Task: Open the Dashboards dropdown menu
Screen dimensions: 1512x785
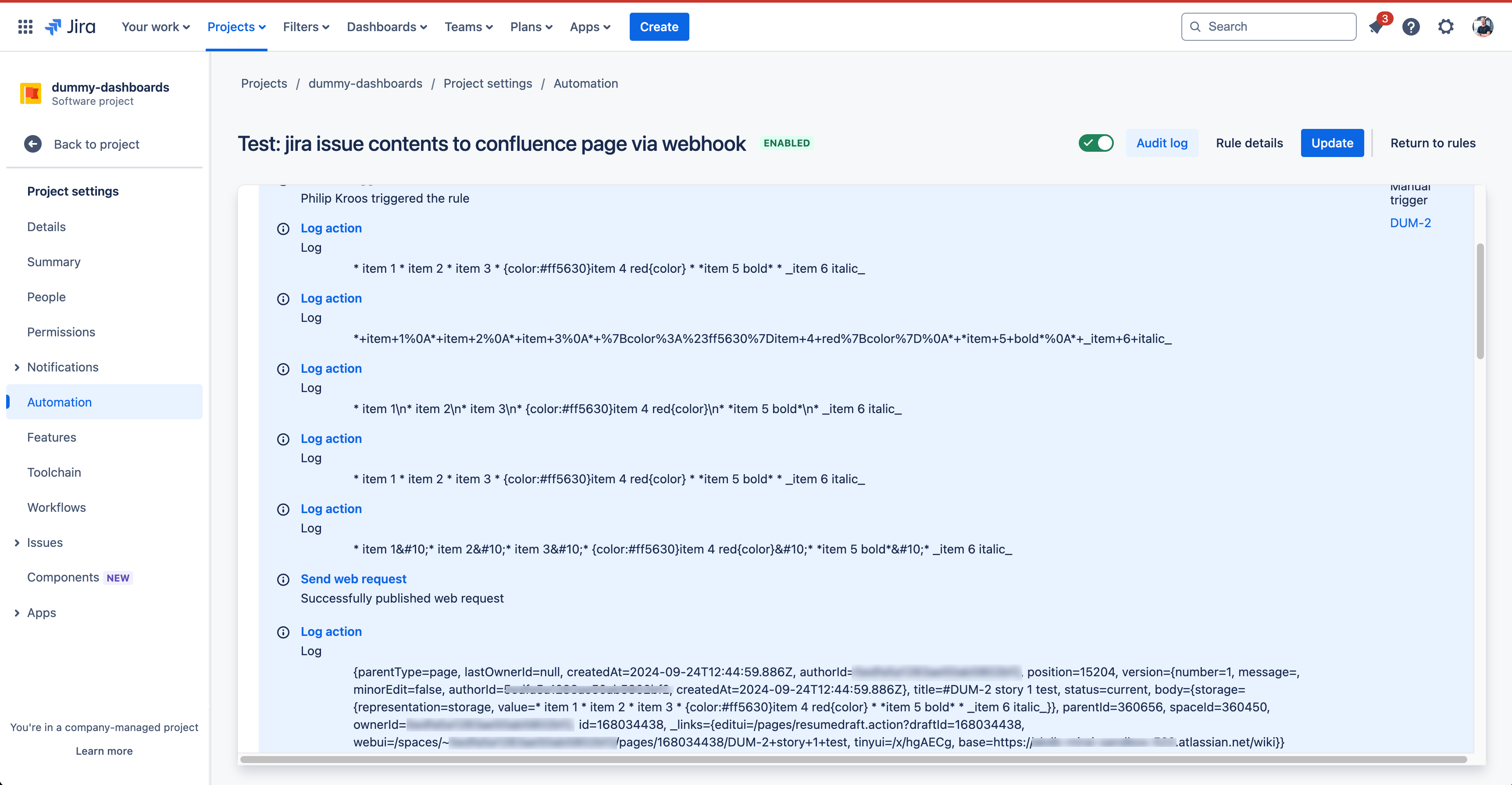Action: coord(387,26)
